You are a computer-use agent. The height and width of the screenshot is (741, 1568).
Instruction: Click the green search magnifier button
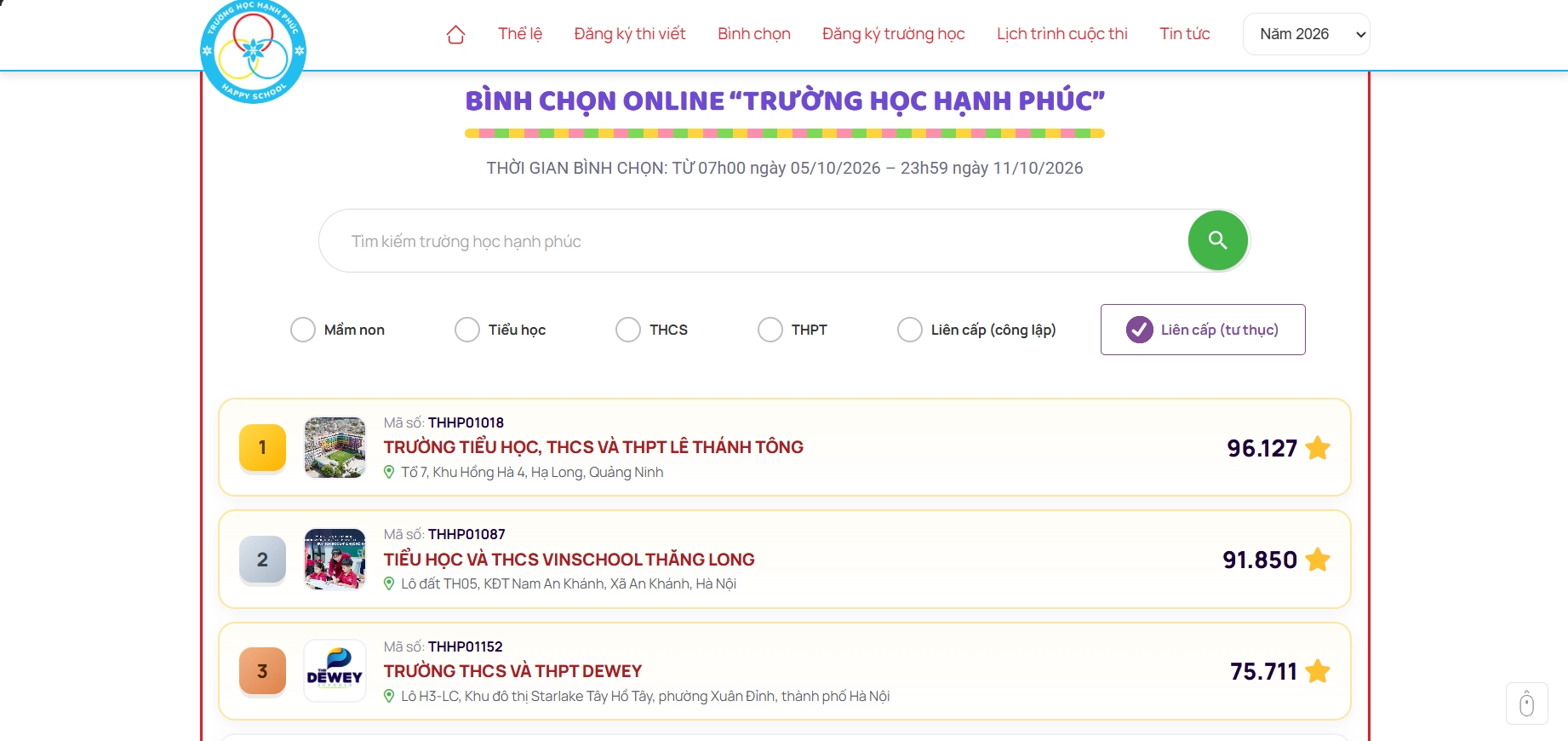click(1218, 240)
